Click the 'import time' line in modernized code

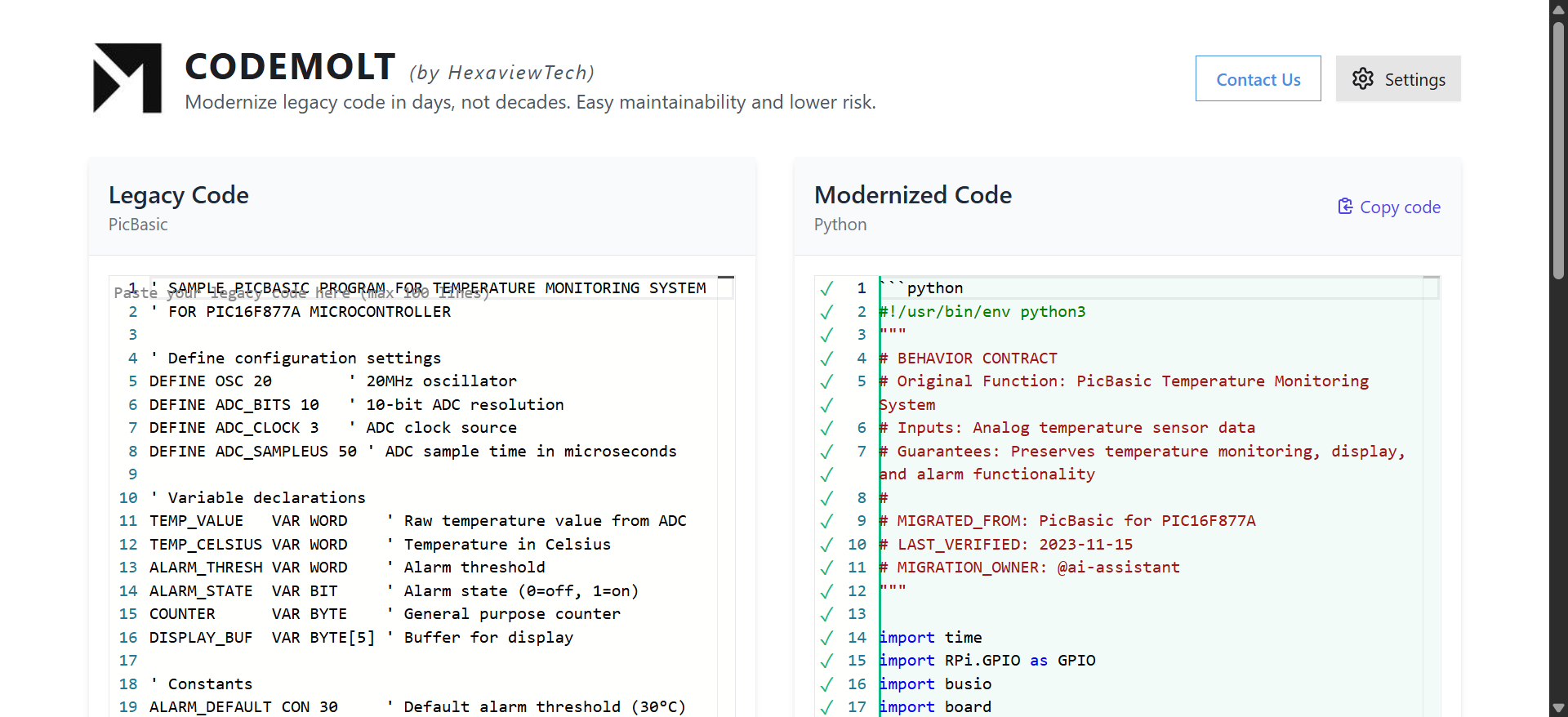(x=931, y=638)
